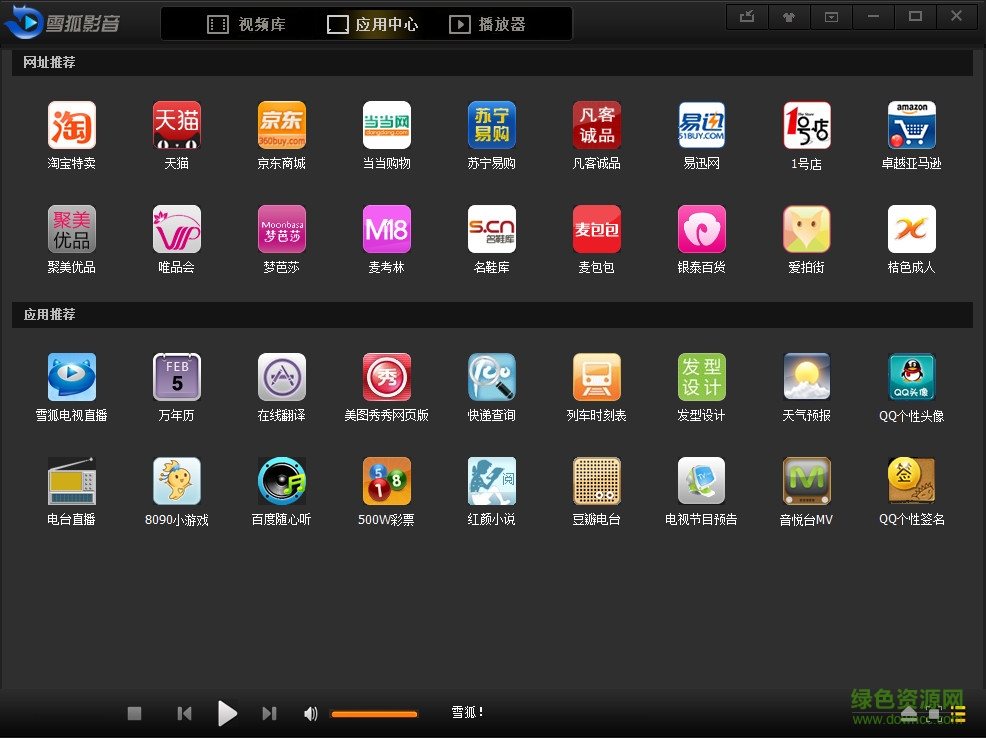The width and height of the screenshot is (986, 738).
Task: Open the skin changer shirt icon
Action: (789, 17)
